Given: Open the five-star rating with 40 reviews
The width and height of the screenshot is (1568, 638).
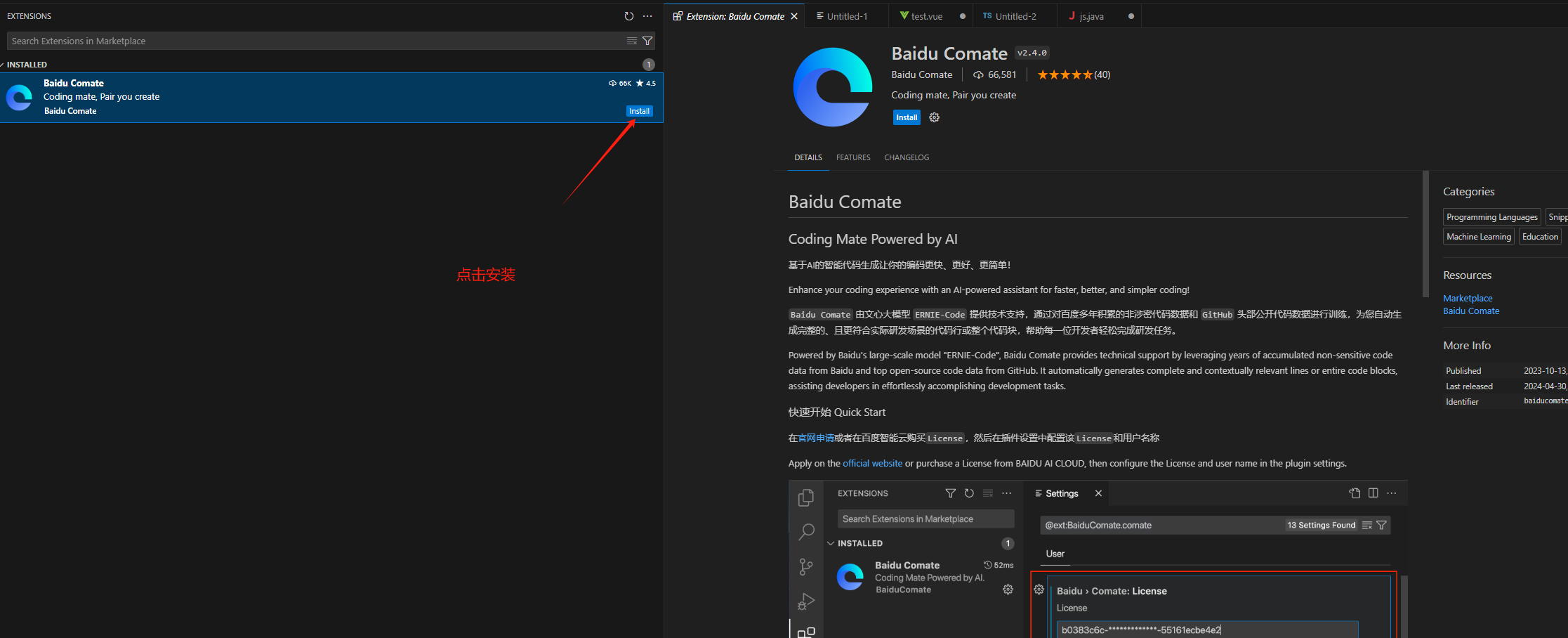Looking at the screenshot, I should 1074,74.
